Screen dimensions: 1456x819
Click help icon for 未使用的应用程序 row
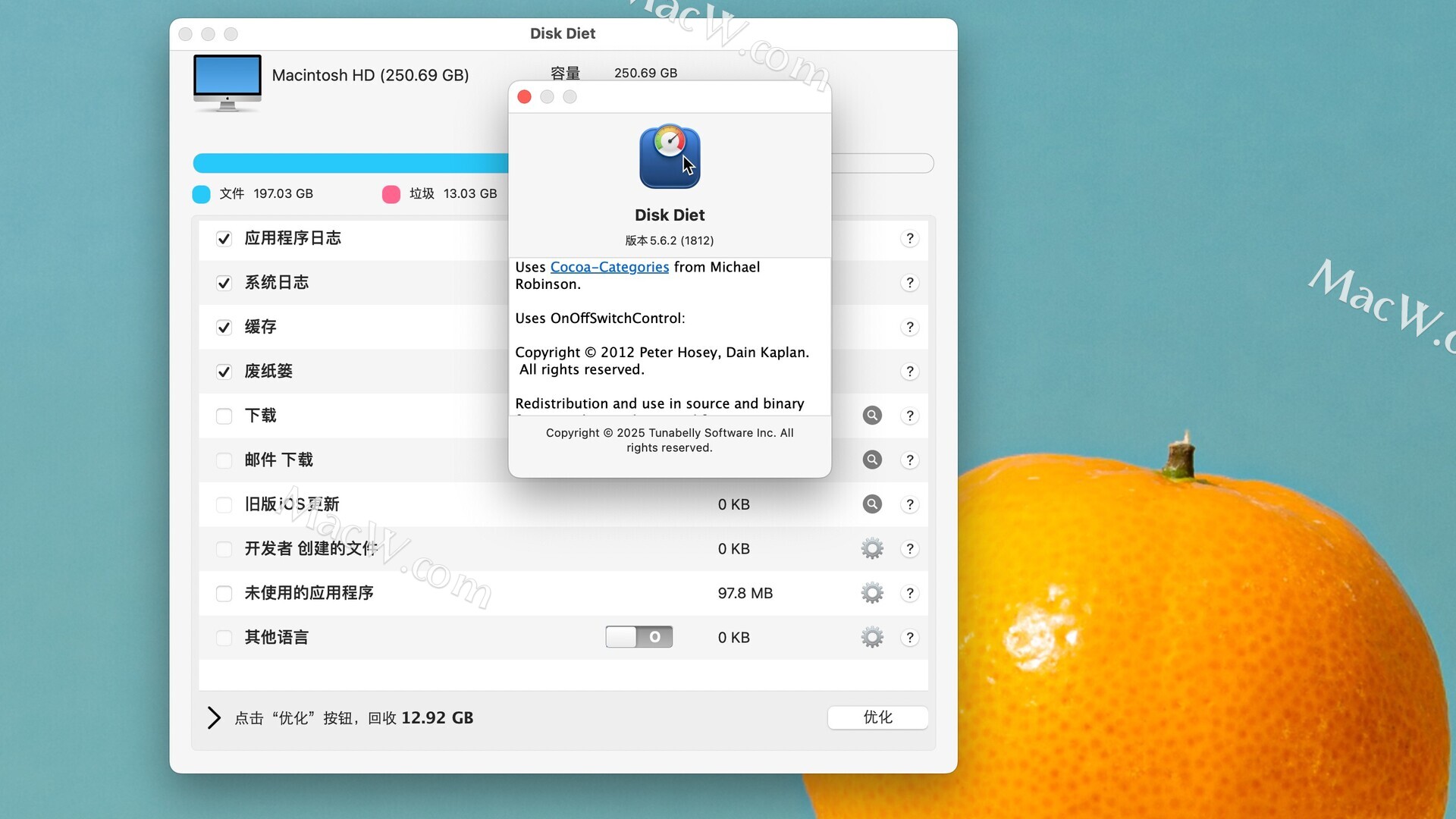[909, 593]
